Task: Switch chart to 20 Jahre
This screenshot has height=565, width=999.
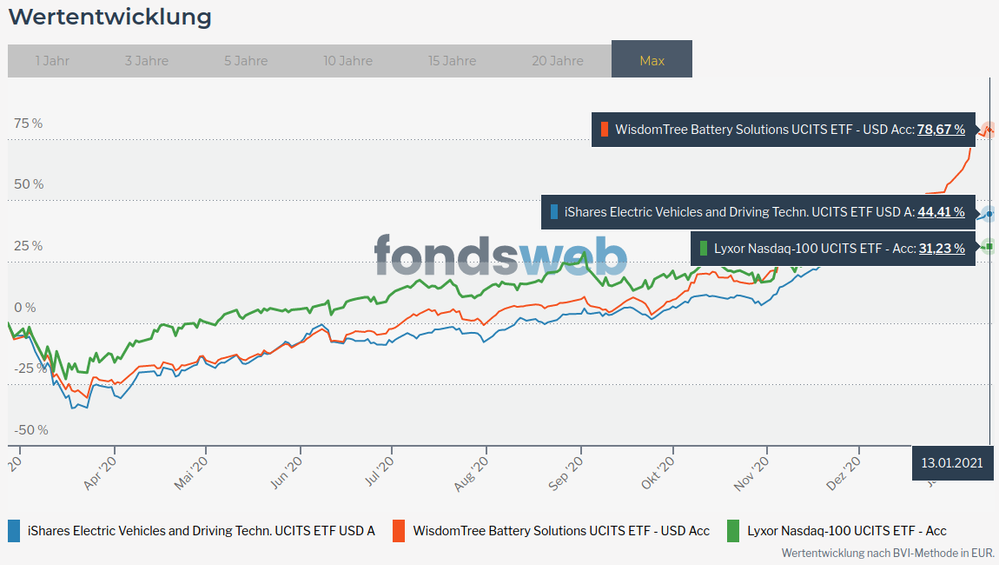Action: coord(557,61)
